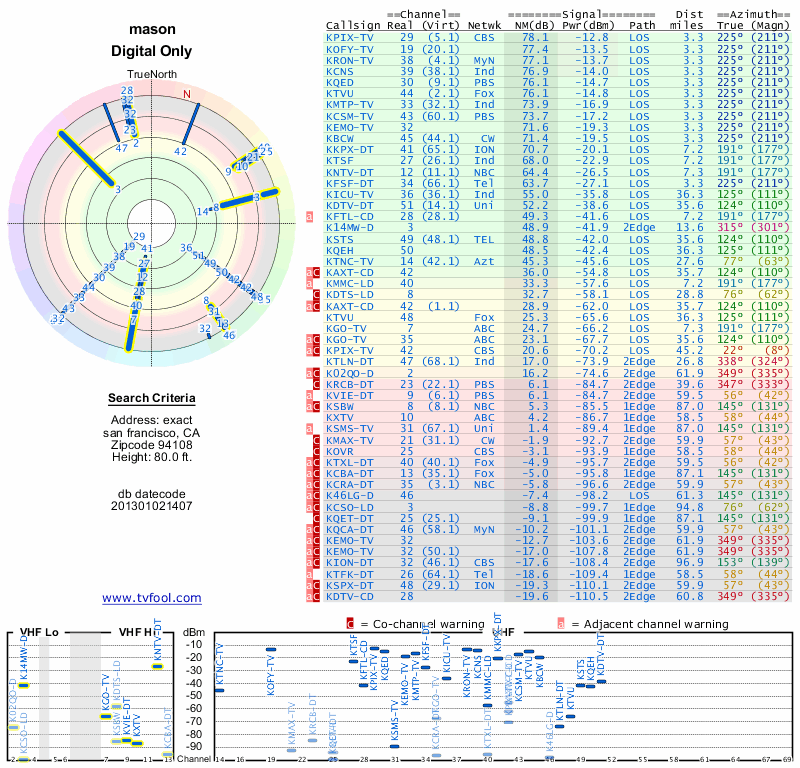Open the KTSF callsign link
The width and height of the screenshot is (800, 768).
point(340,160)
